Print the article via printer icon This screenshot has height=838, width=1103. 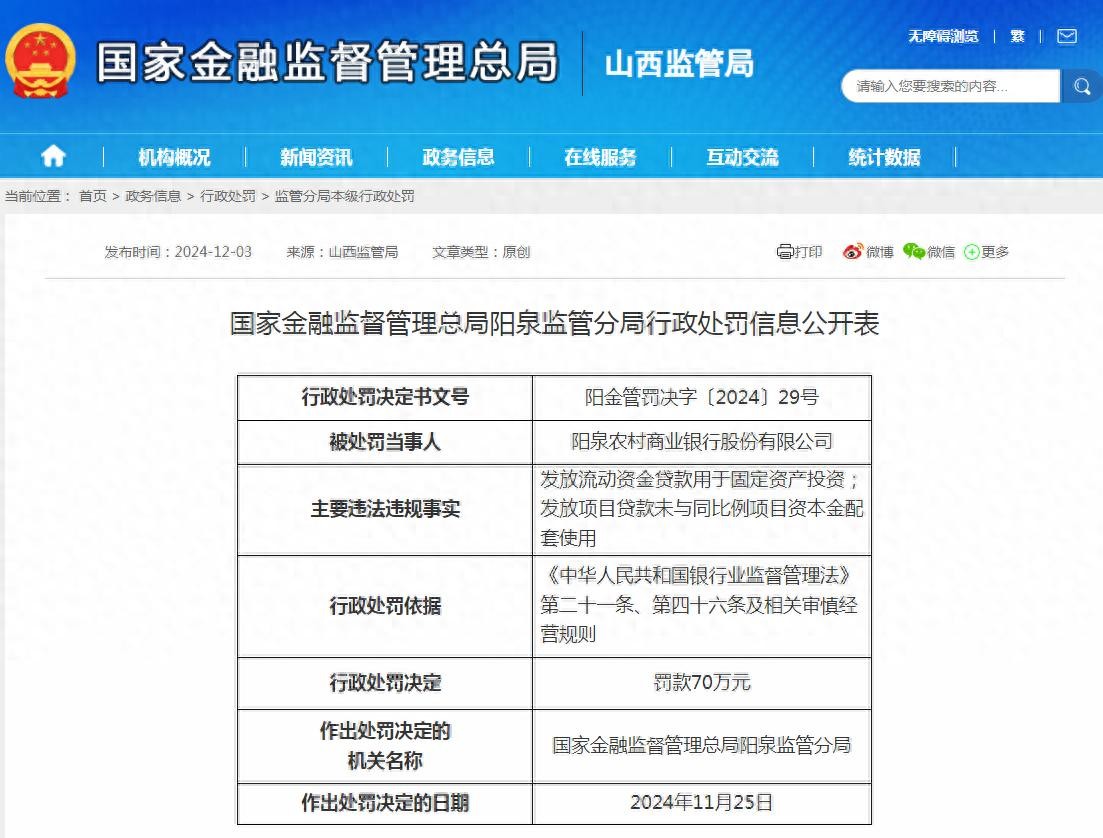(x=799, y=252)
